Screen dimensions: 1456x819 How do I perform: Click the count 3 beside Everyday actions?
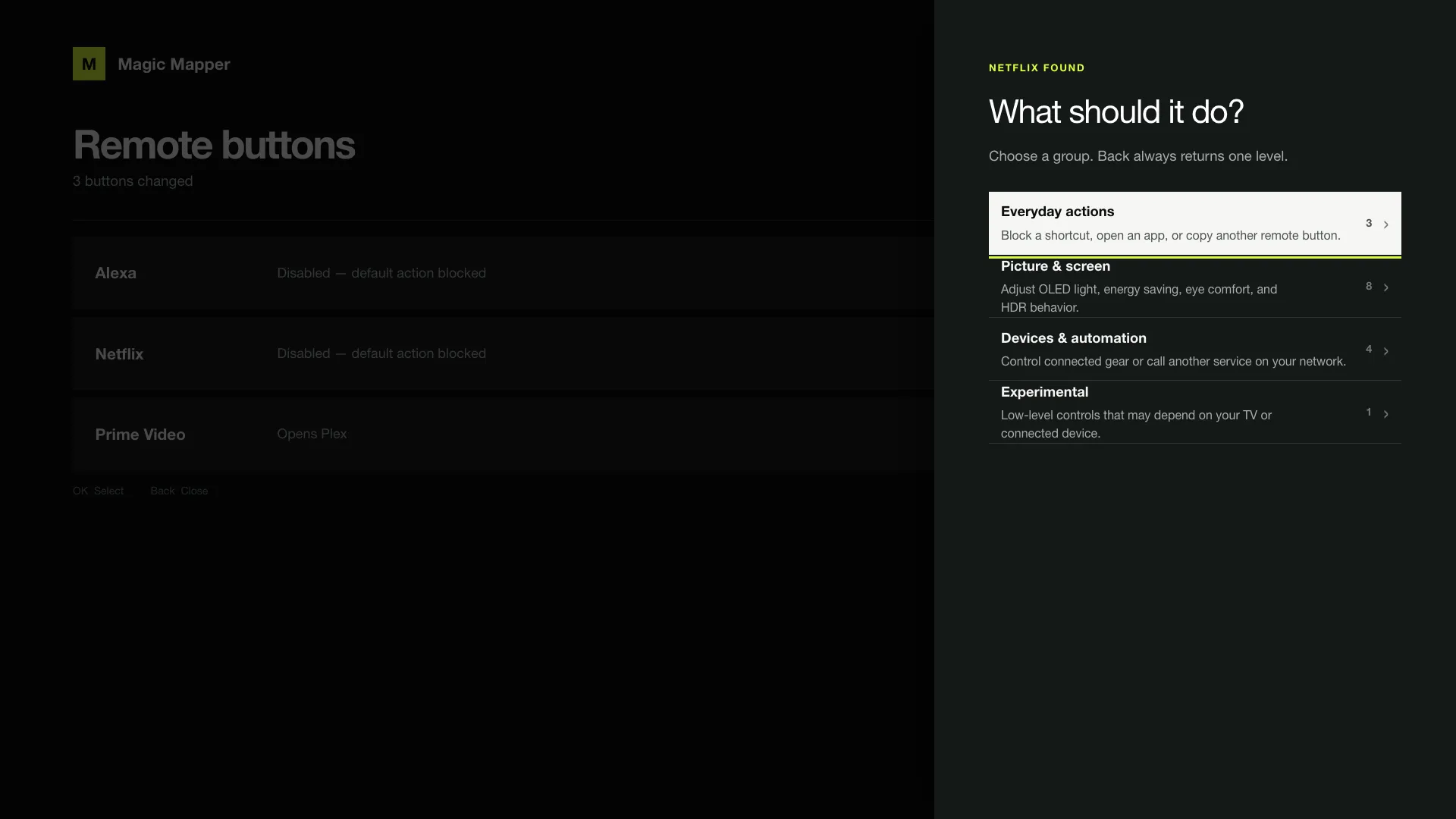tap(1369, 223)
